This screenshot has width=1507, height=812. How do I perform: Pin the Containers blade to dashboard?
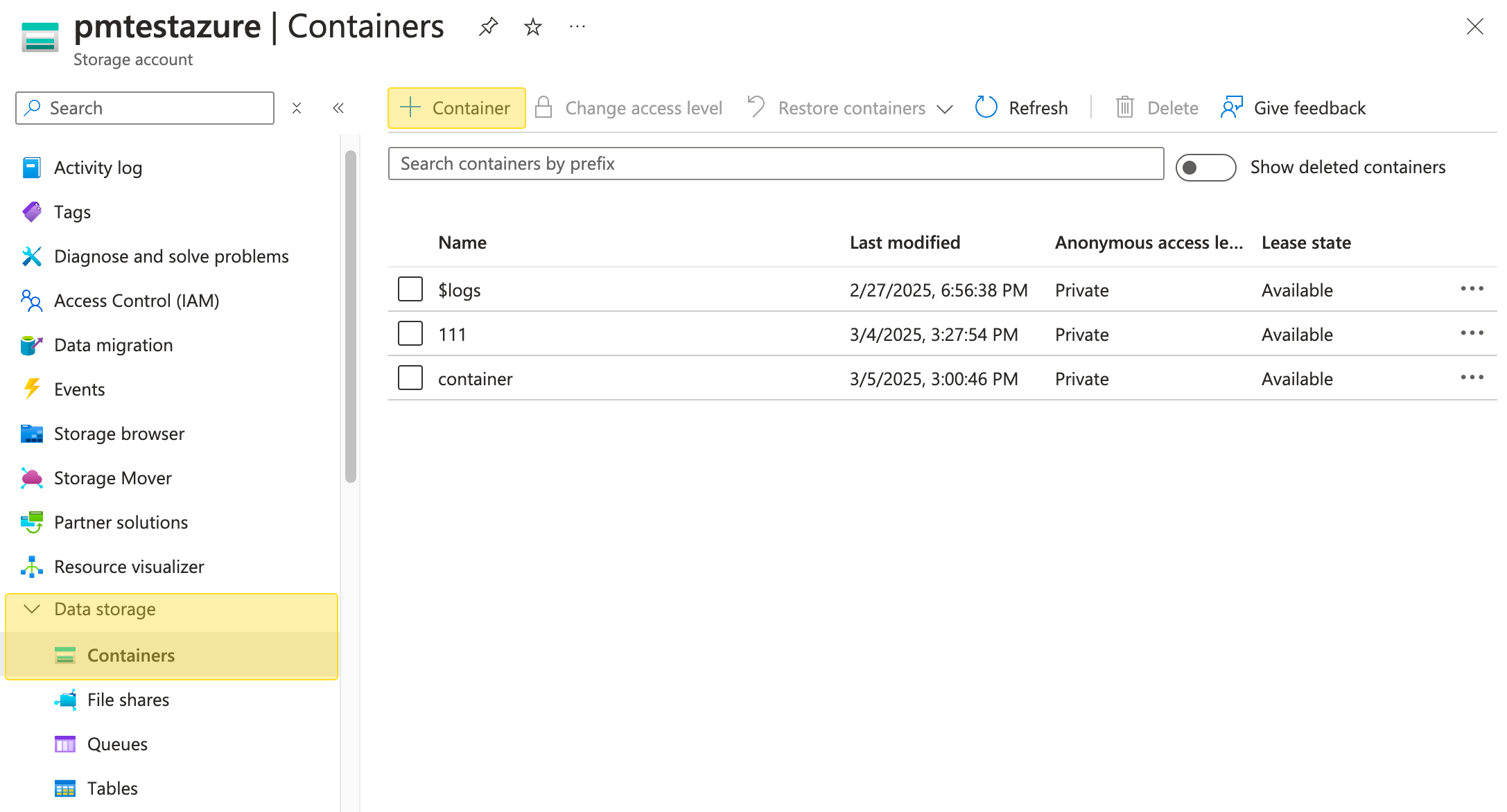click(x=488, y=27)
